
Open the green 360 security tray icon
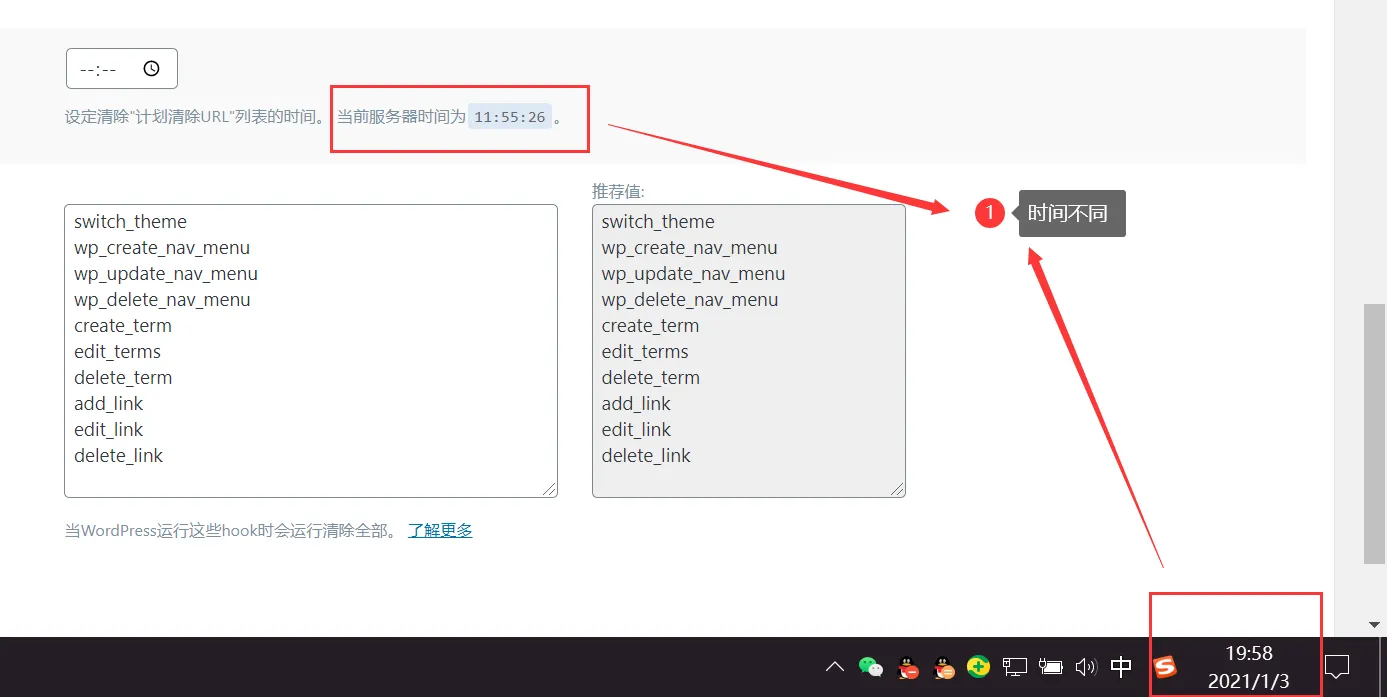point(979,667)
